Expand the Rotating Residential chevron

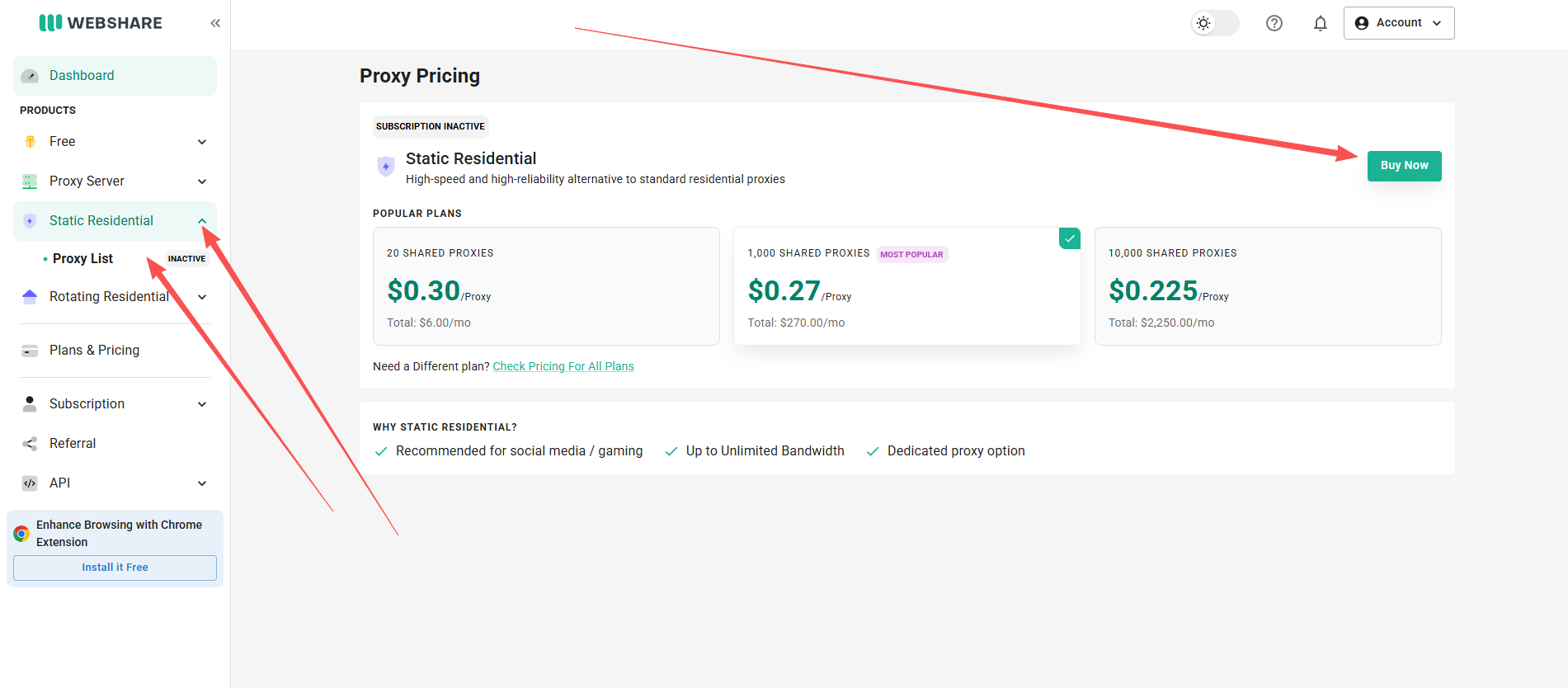(x=202, y=297)
